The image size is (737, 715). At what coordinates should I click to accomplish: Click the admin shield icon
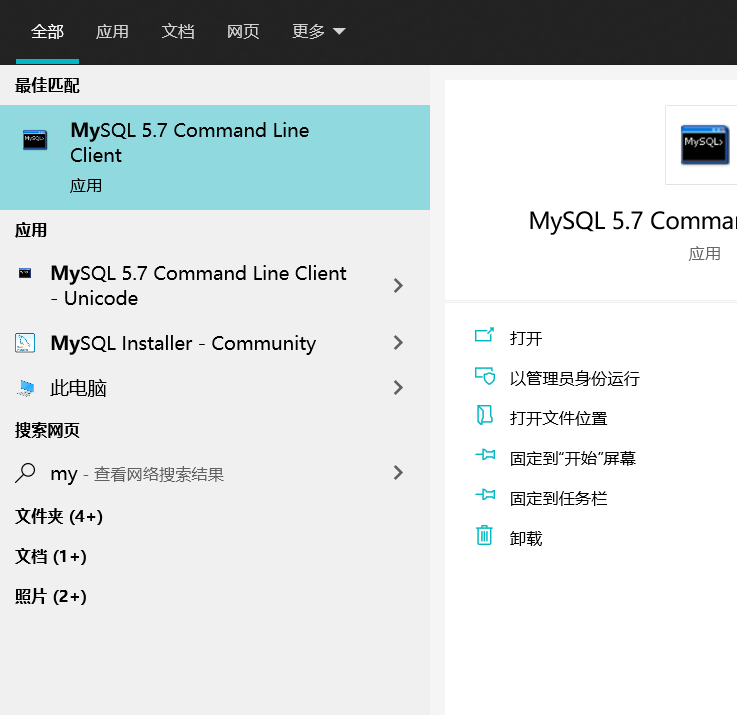485,376
